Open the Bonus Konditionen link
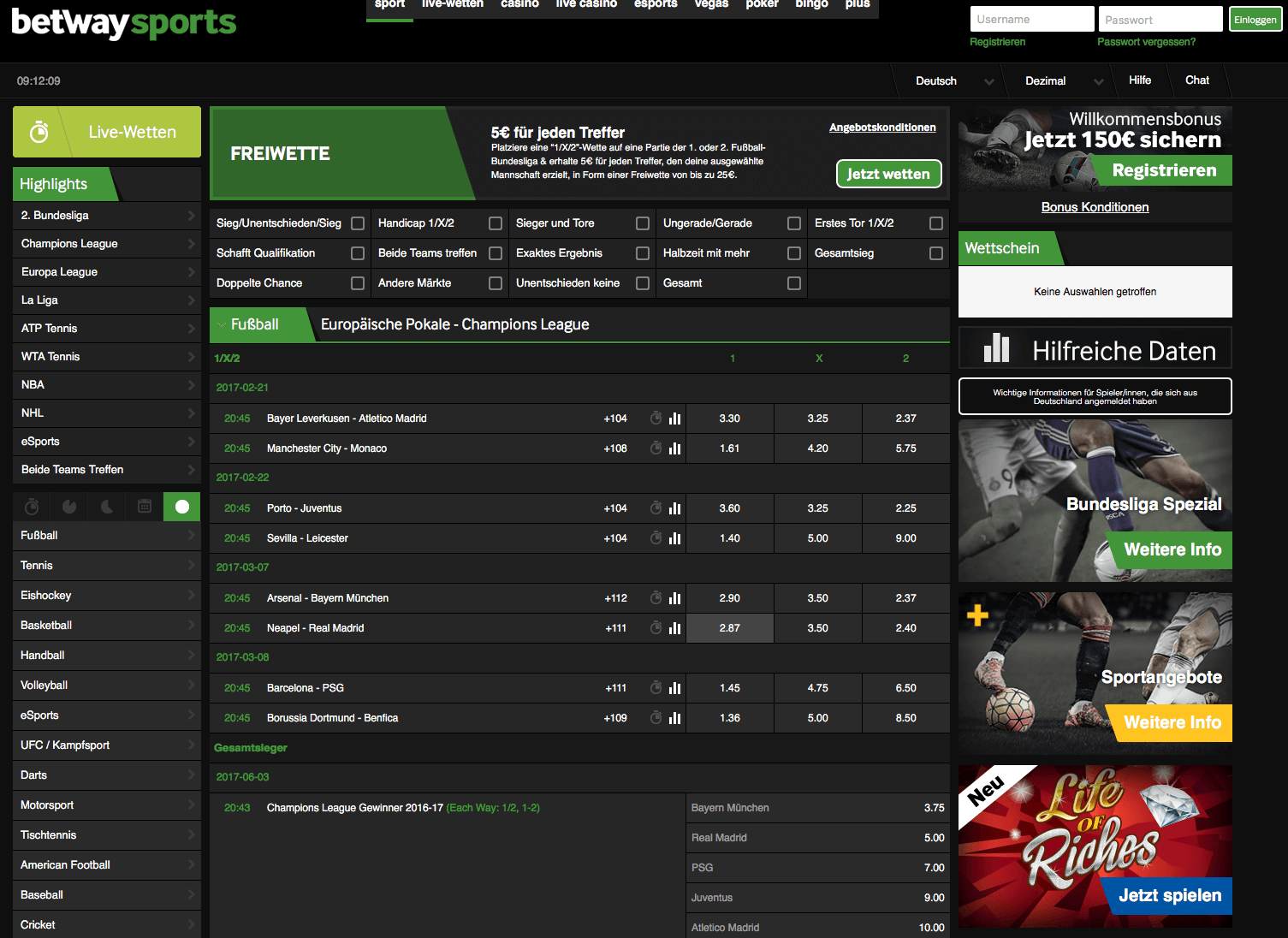1288x938 pixels. (1095, 207)
